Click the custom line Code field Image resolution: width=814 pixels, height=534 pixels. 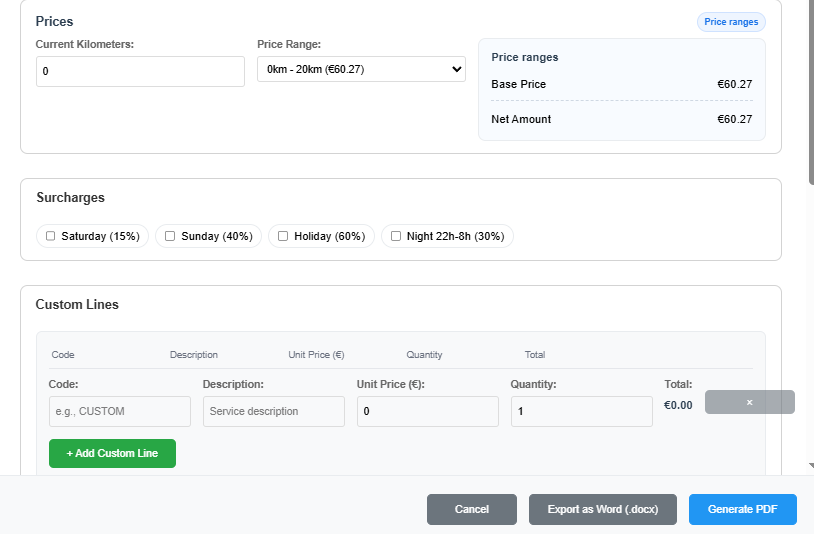[119, 411]
